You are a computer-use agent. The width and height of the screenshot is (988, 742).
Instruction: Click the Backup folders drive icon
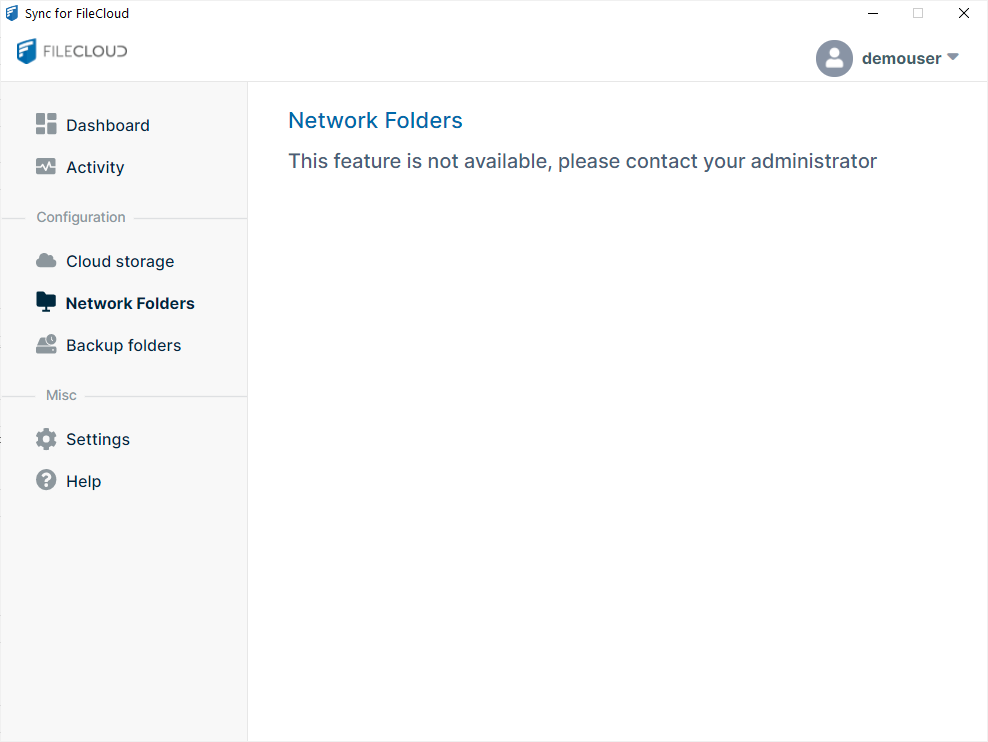pyautogui.click(x=46, y=345)
